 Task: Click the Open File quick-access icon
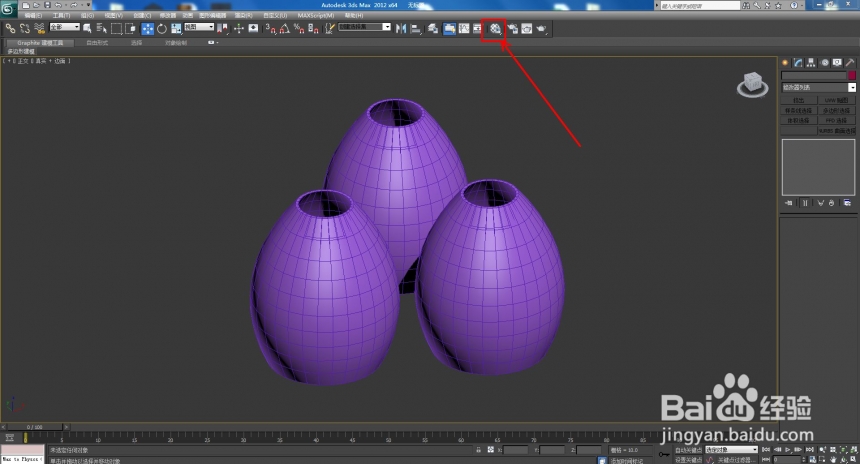click(x=36, y=5)
